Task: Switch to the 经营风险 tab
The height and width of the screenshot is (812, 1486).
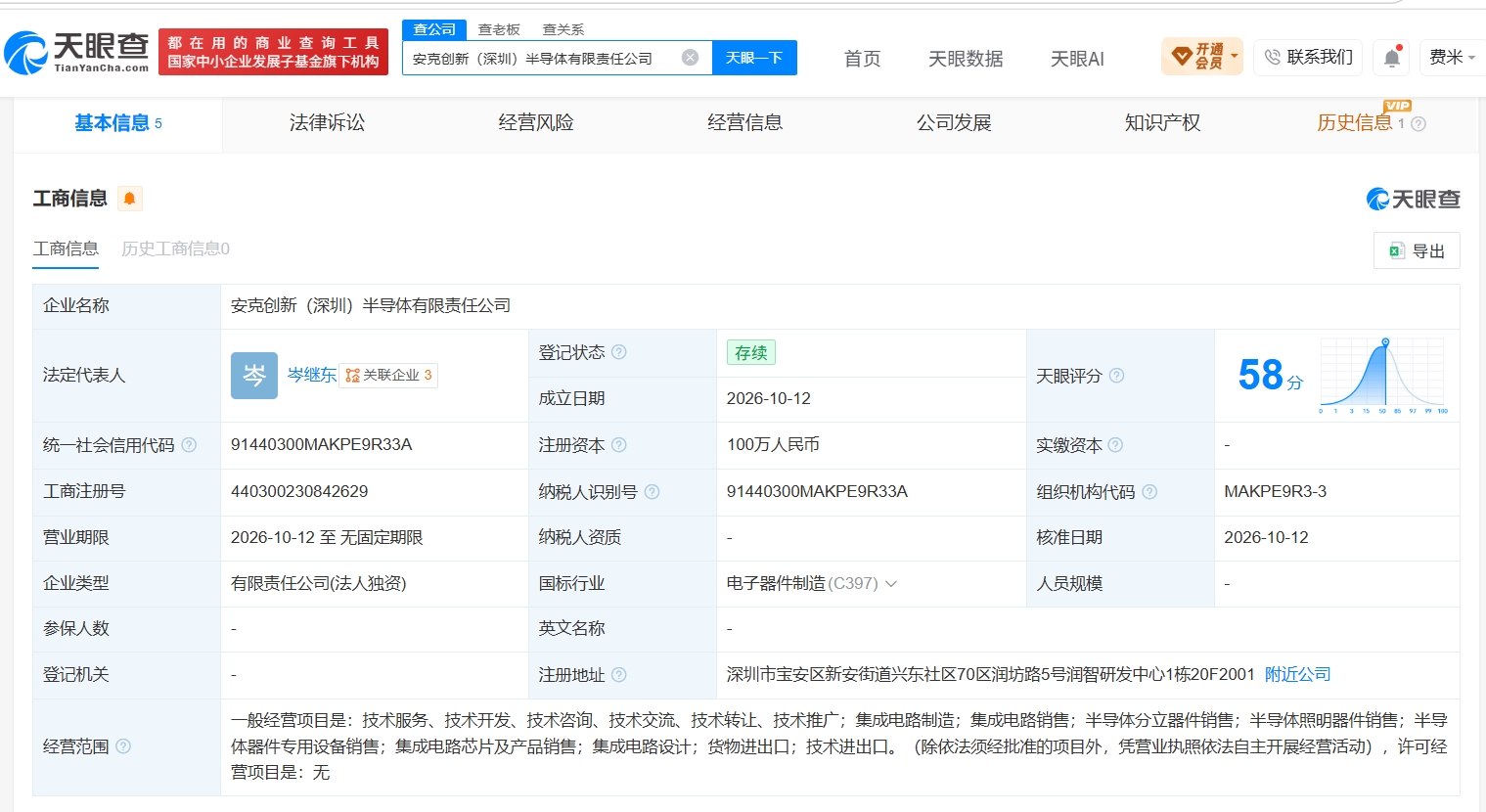Action: click(536, 123)
